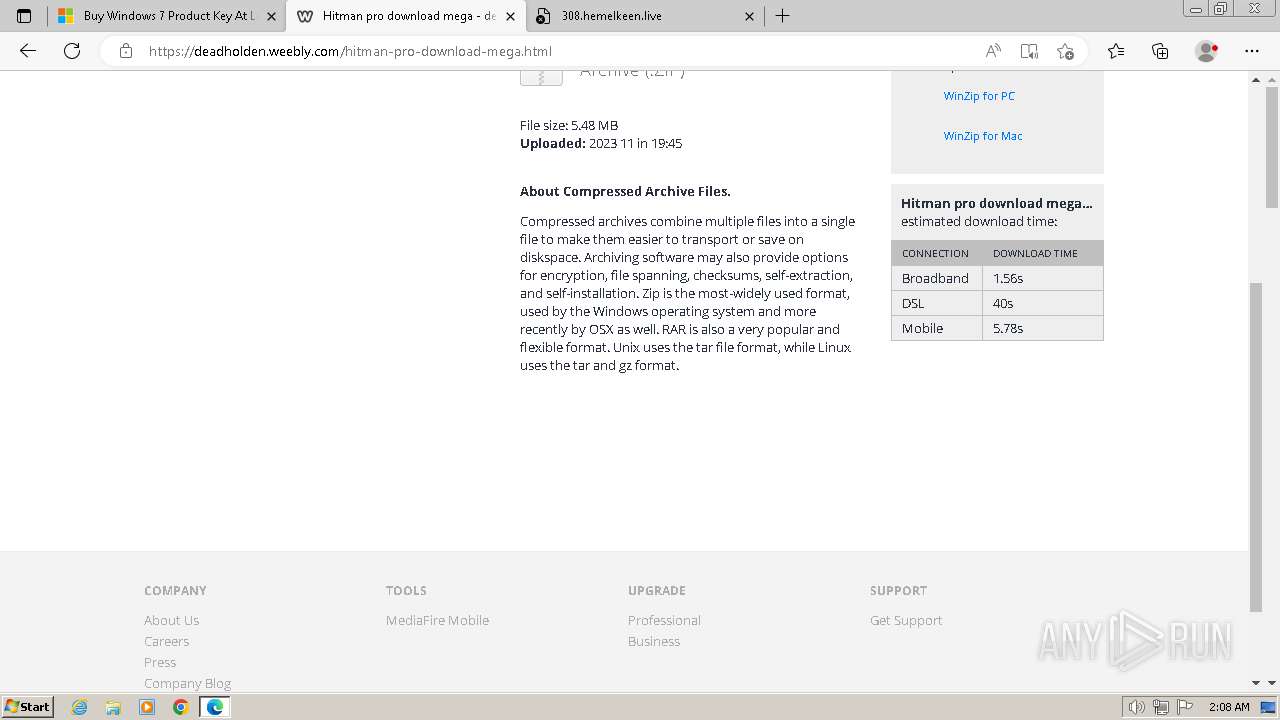This screenshot has width=1280, height=720.
Task: View site information lock icon
Action: coord(126,51)
